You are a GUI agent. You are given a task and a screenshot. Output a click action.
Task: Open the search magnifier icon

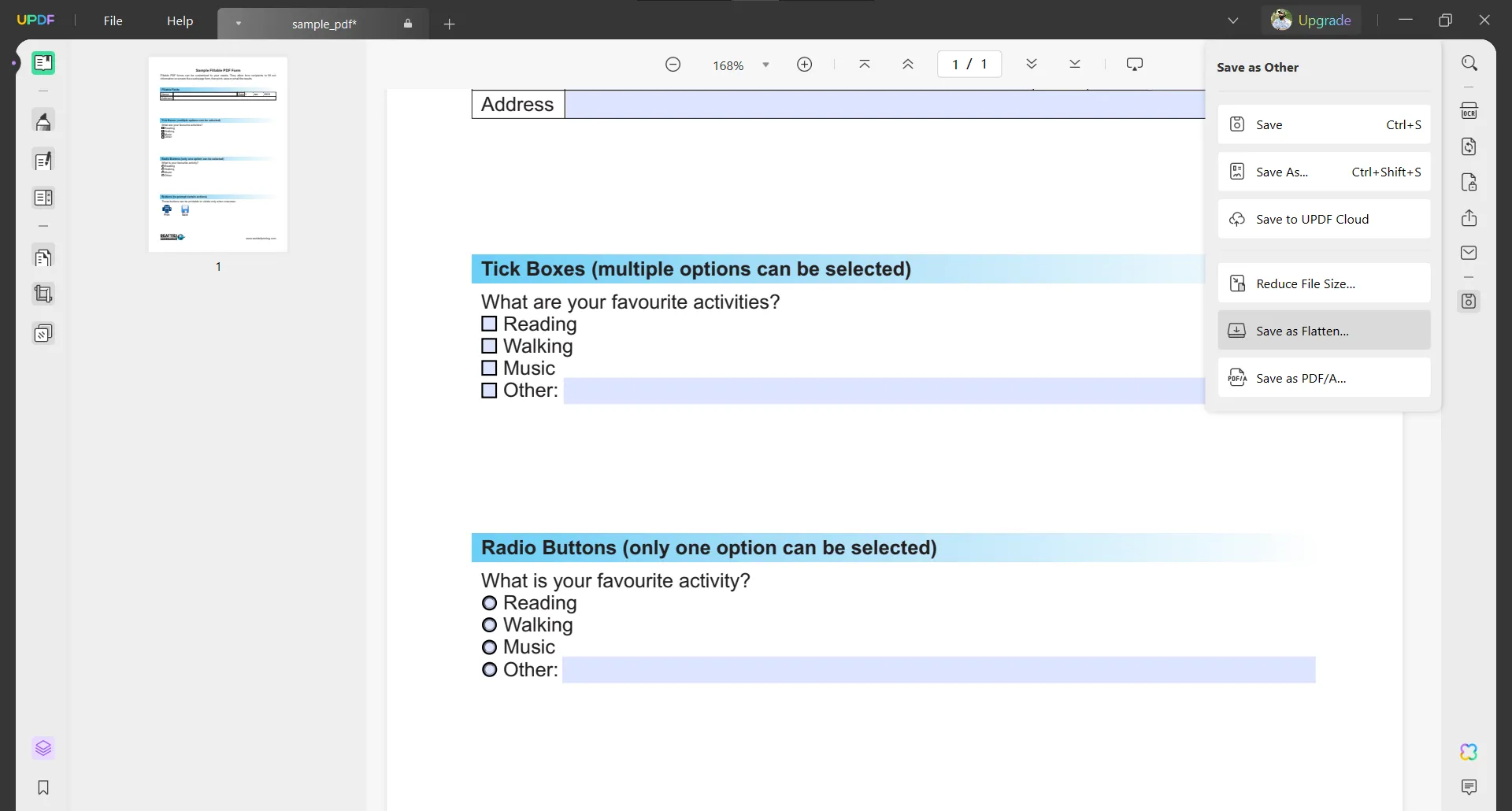(1469, 63)
